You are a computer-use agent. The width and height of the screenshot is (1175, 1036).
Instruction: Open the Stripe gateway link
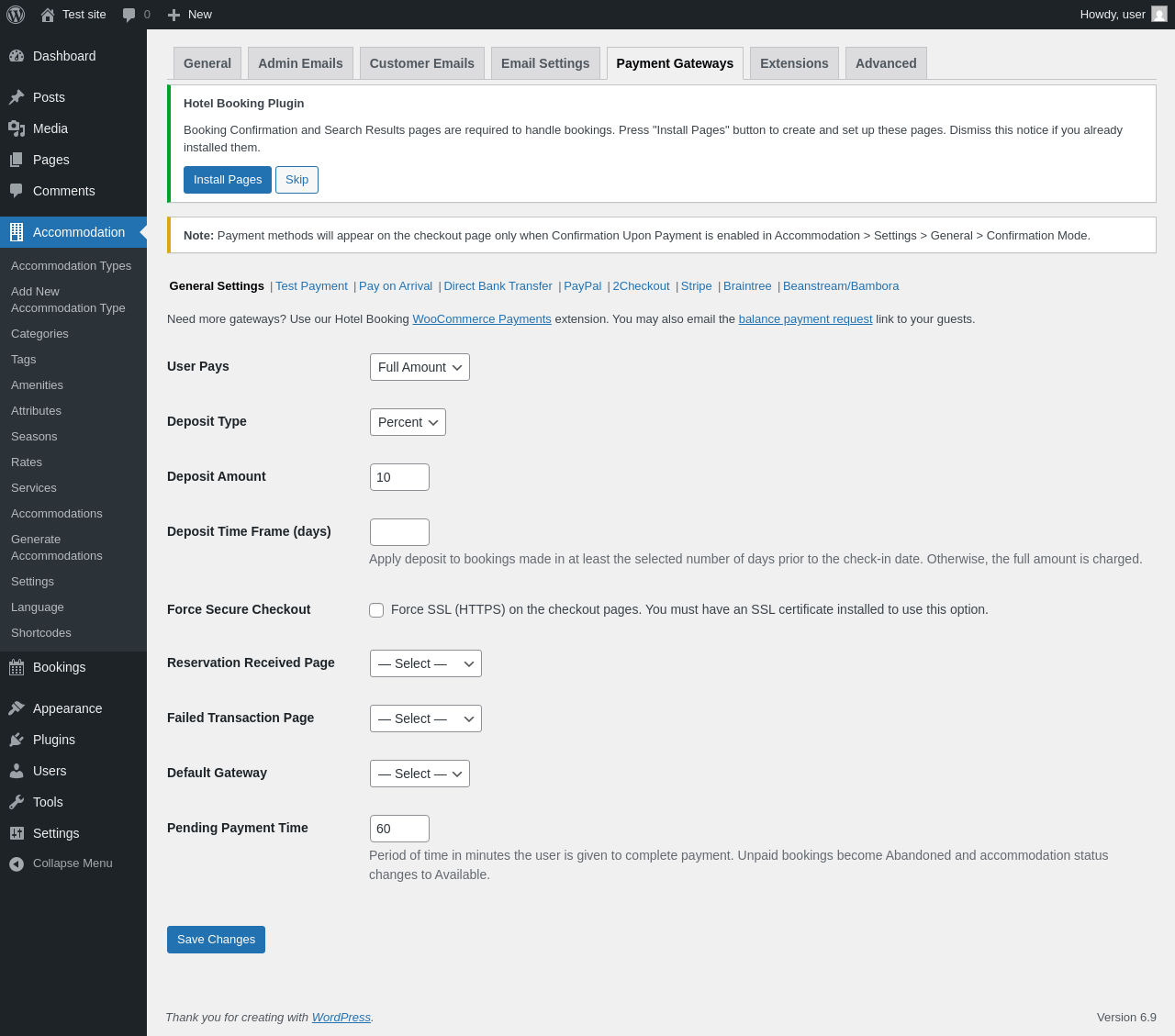tap(697, 286)
